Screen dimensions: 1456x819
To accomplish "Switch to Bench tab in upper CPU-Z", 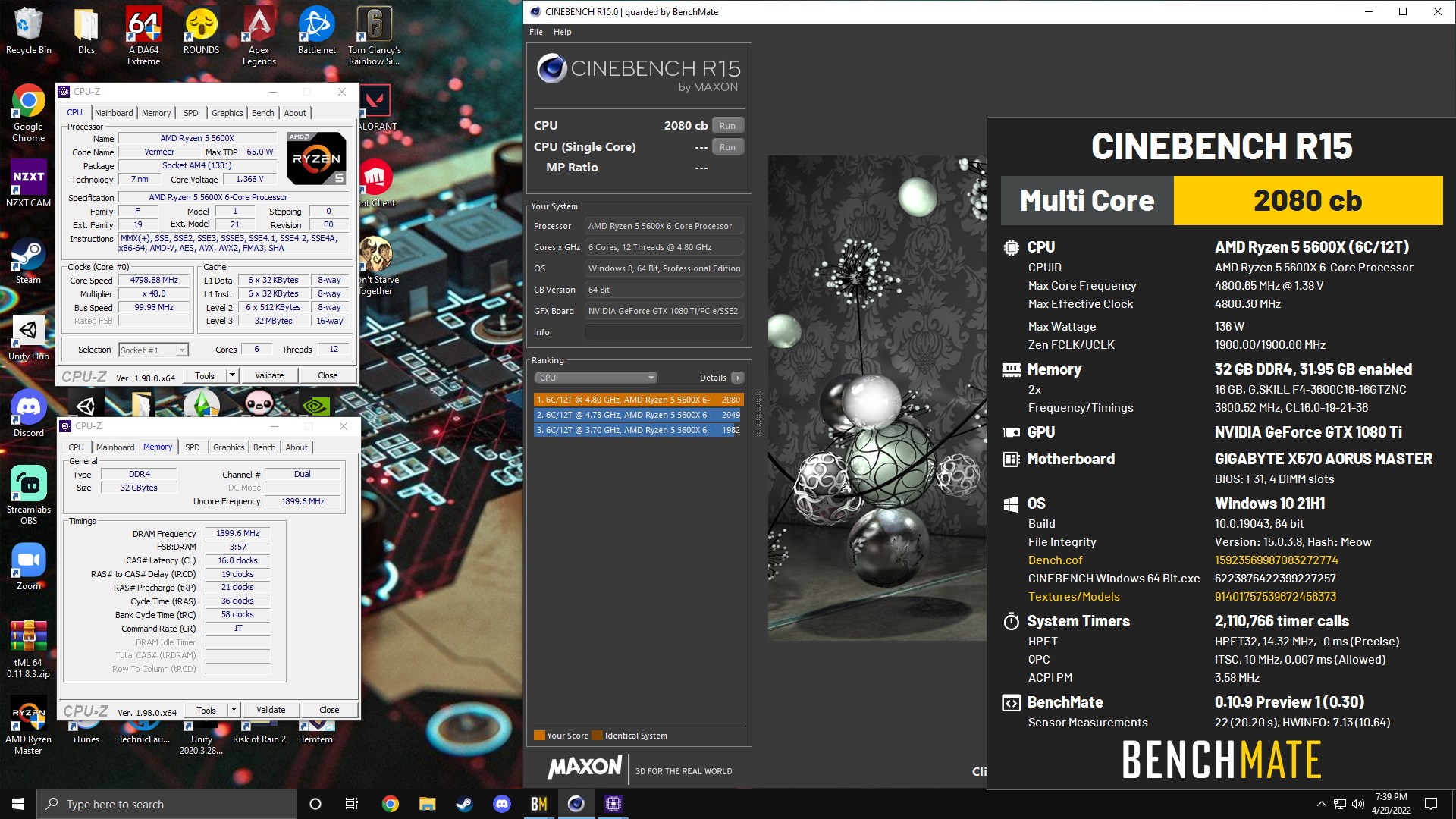I will click(x=263, y=113).
